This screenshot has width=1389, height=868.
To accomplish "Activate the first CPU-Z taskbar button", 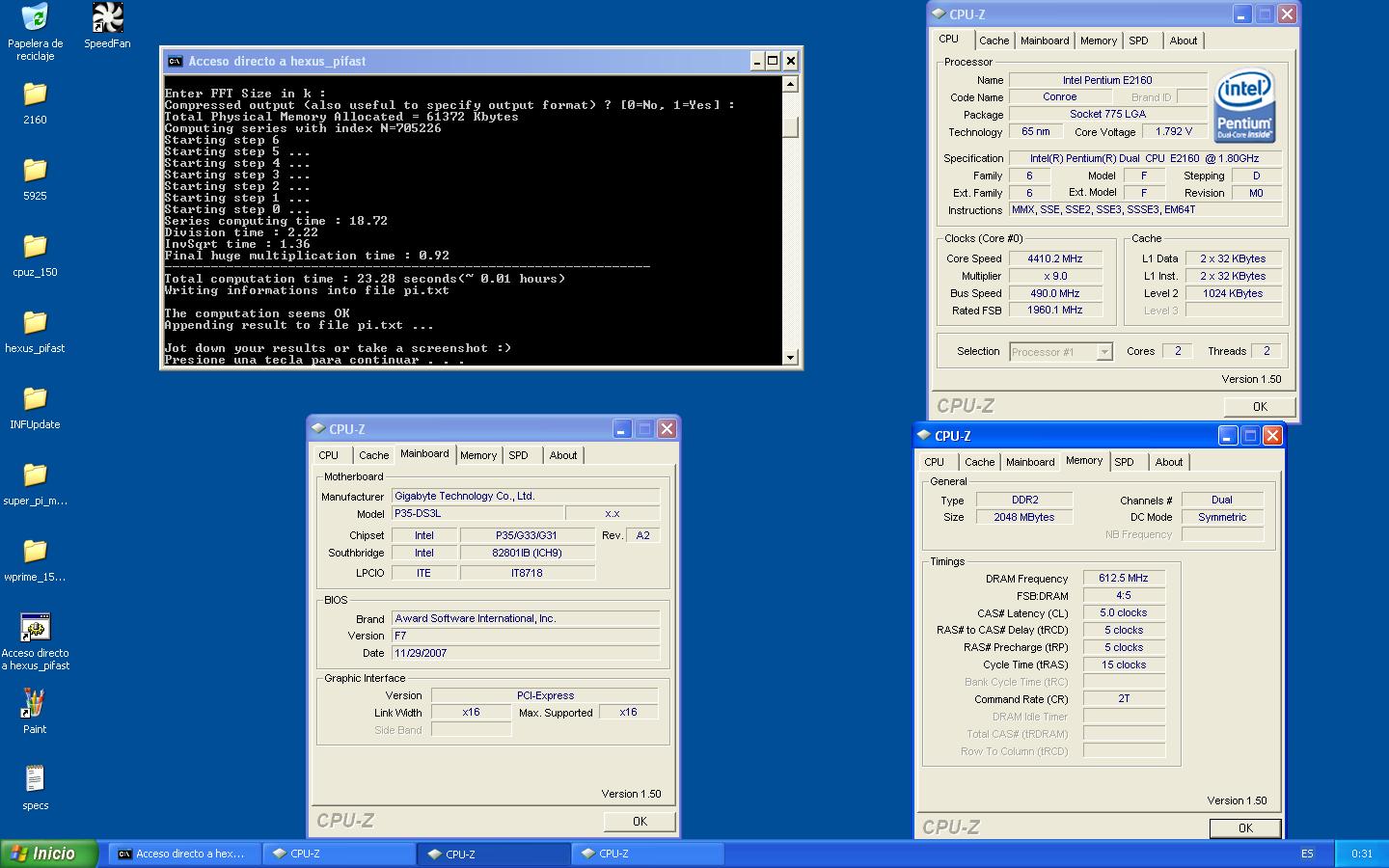I will [x=338, y=854].
